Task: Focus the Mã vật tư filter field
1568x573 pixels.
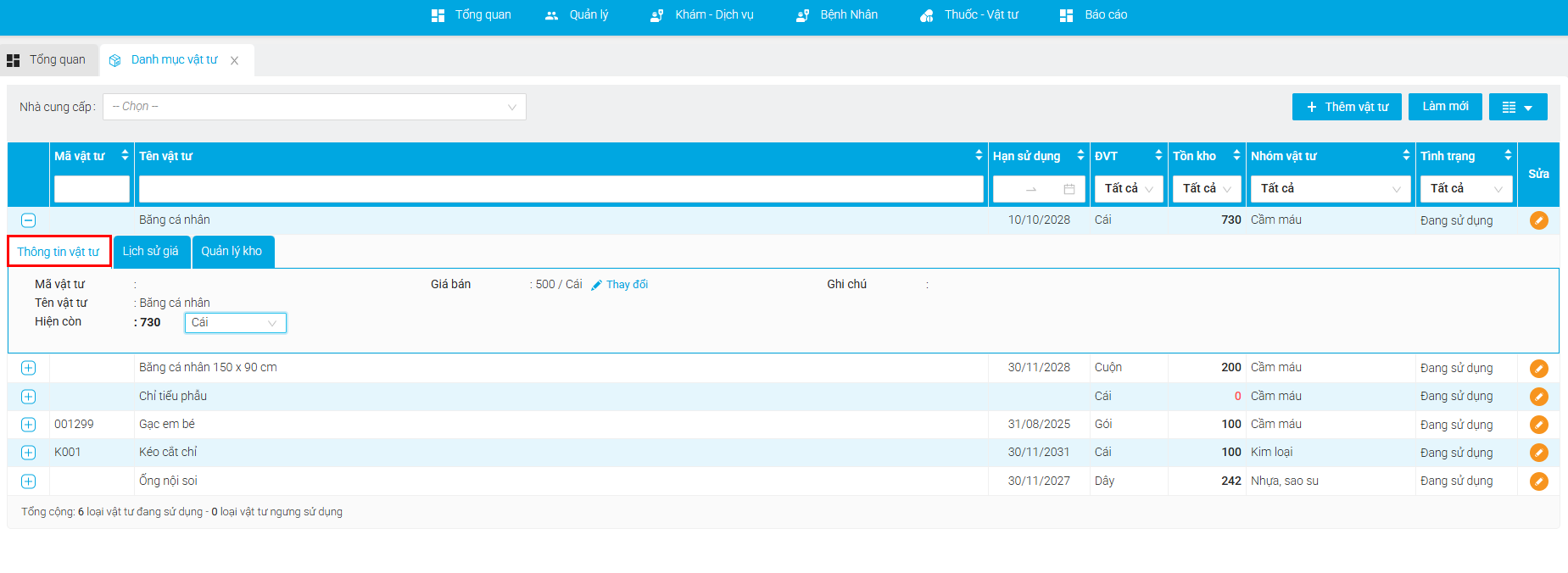Action: 92,189
